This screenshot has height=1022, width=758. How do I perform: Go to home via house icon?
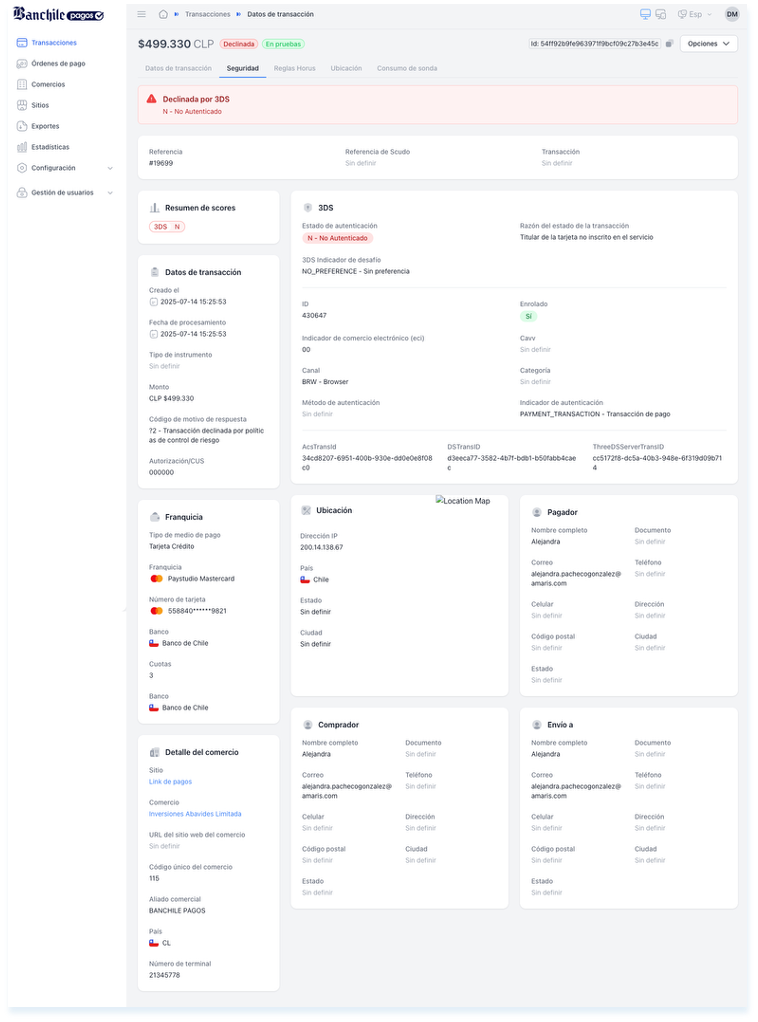coord(163,14)
